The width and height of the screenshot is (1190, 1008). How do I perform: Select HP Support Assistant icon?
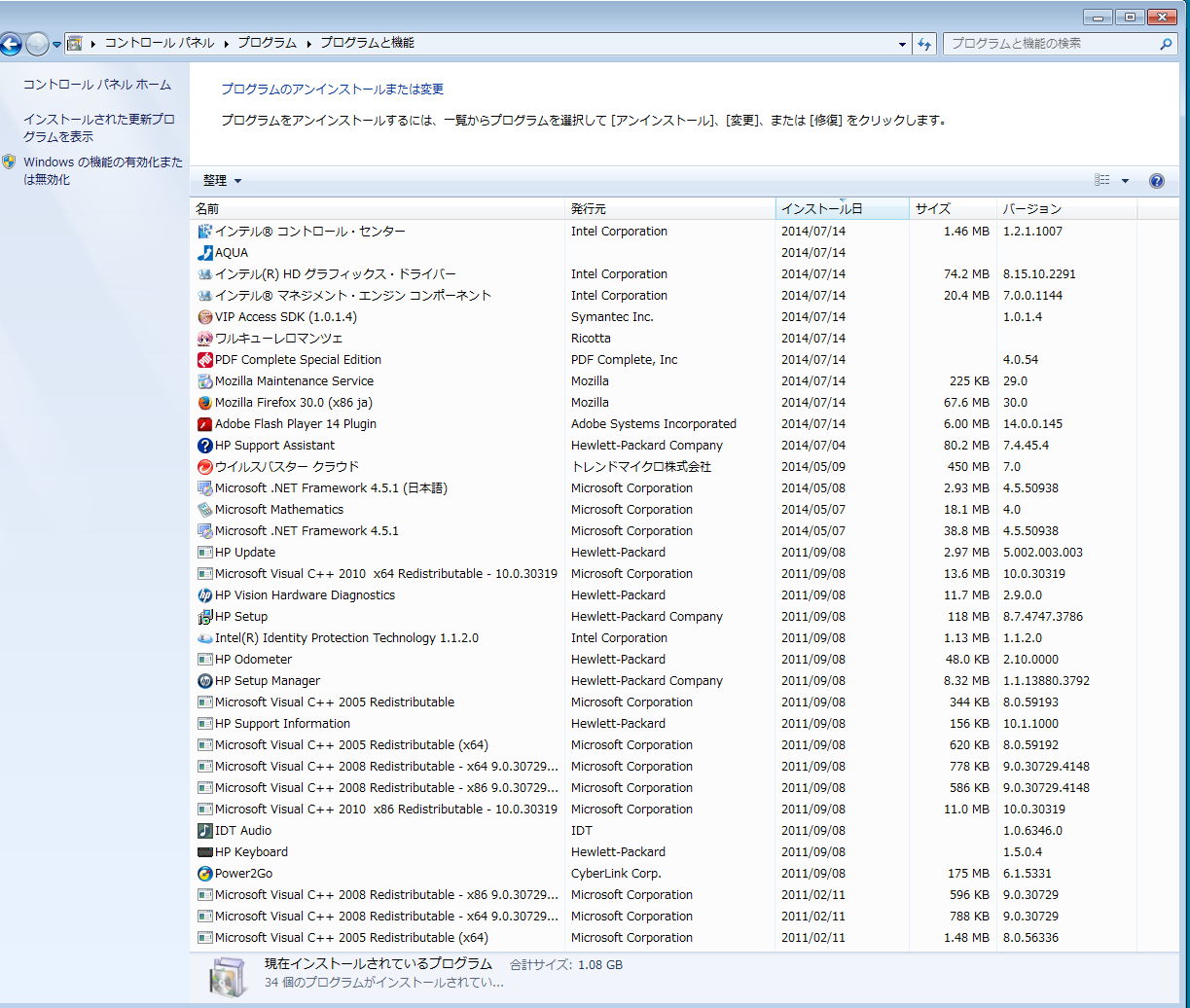click(204, 446)
